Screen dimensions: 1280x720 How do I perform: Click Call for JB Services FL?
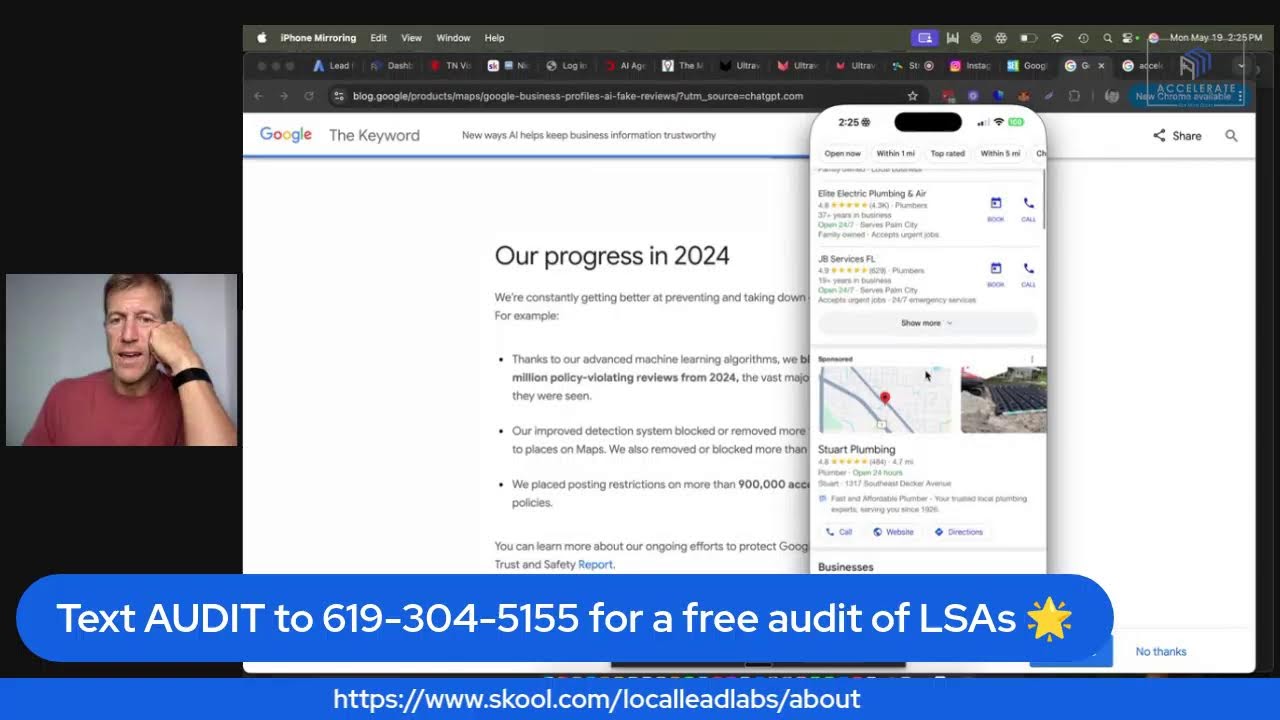tap(1028, 275)
